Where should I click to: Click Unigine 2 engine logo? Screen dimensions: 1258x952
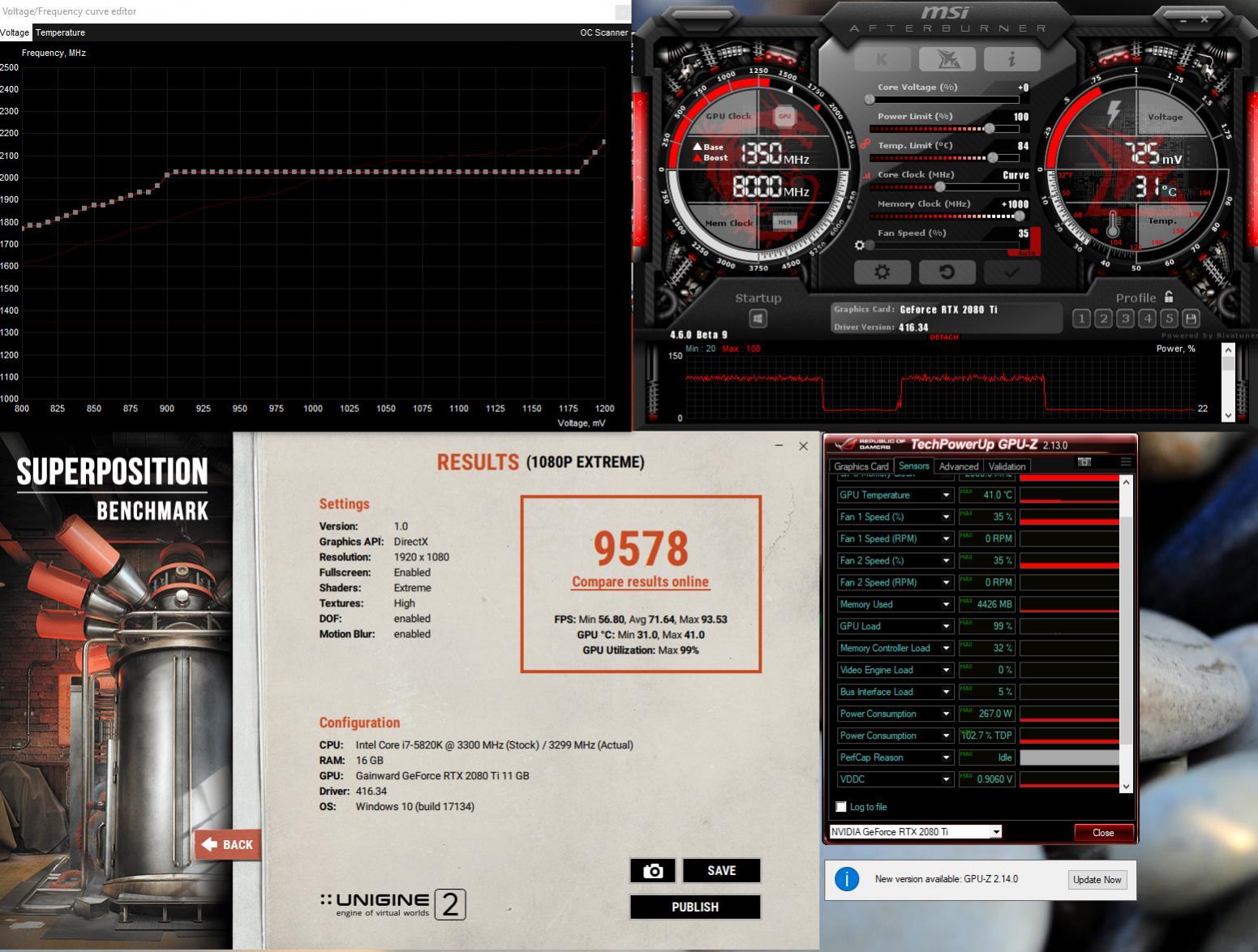393,905
